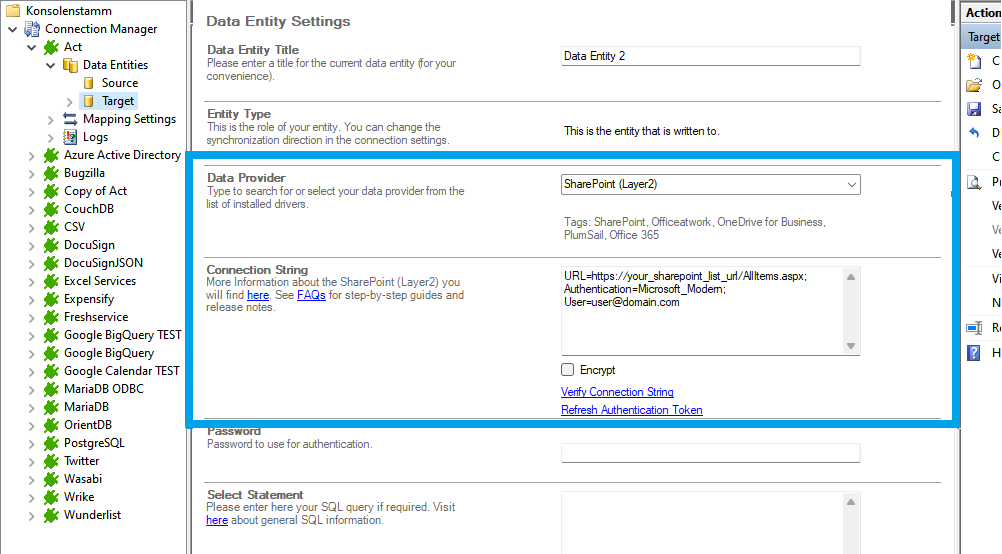Click the green puzzle icon beside Wunderlist

tap(51, 515)
